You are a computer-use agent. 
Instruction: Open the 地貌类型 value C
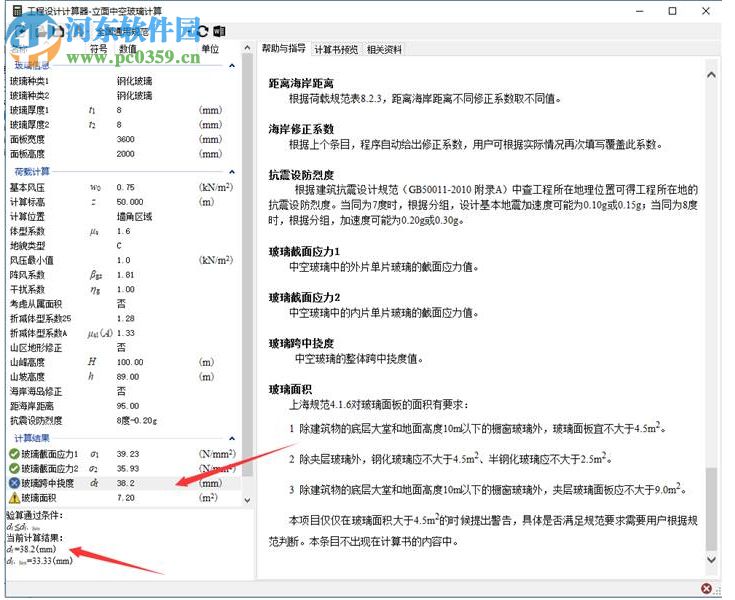click(119, 246)
